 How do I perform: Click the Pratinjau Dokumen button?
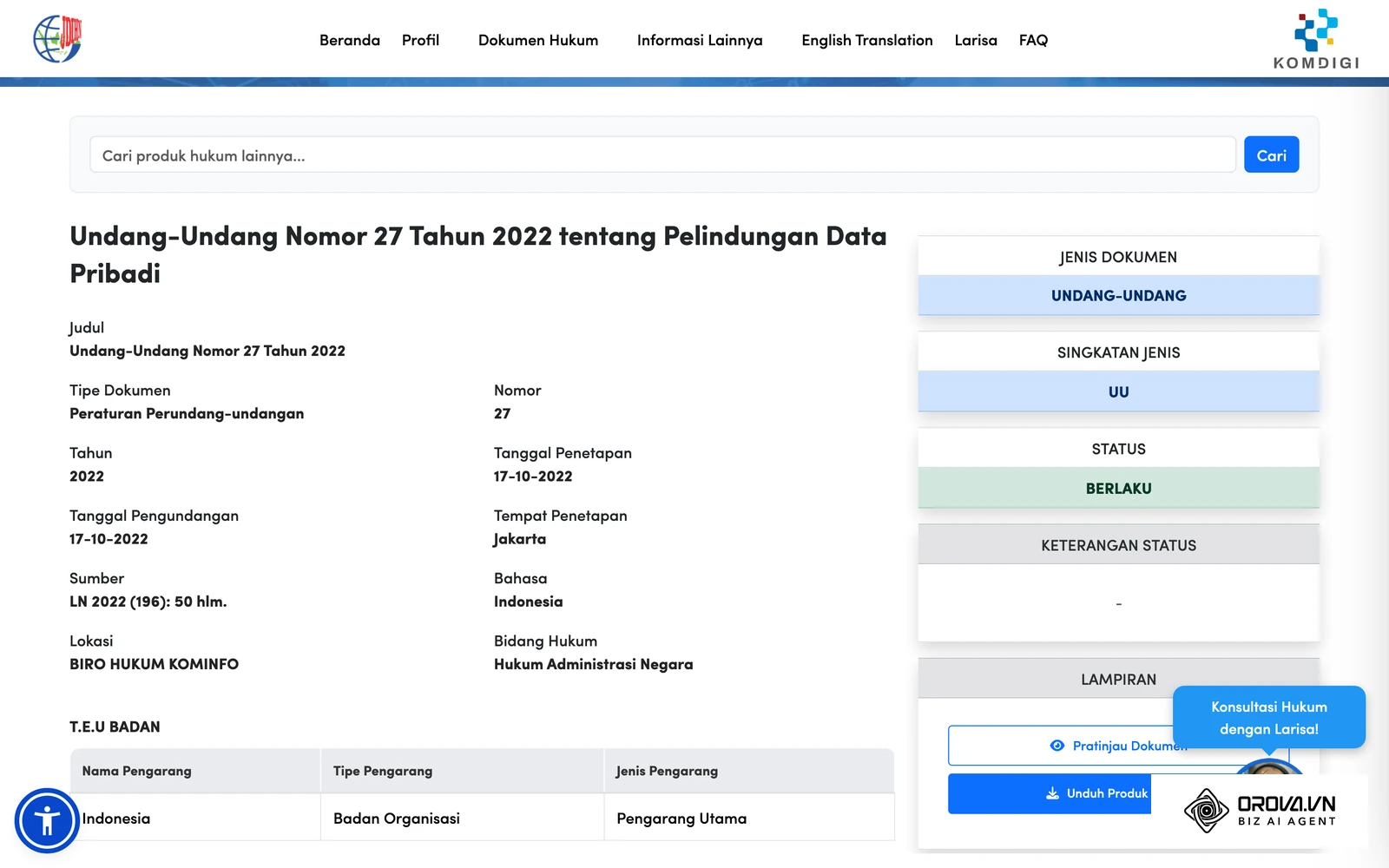pos(1118,746)
